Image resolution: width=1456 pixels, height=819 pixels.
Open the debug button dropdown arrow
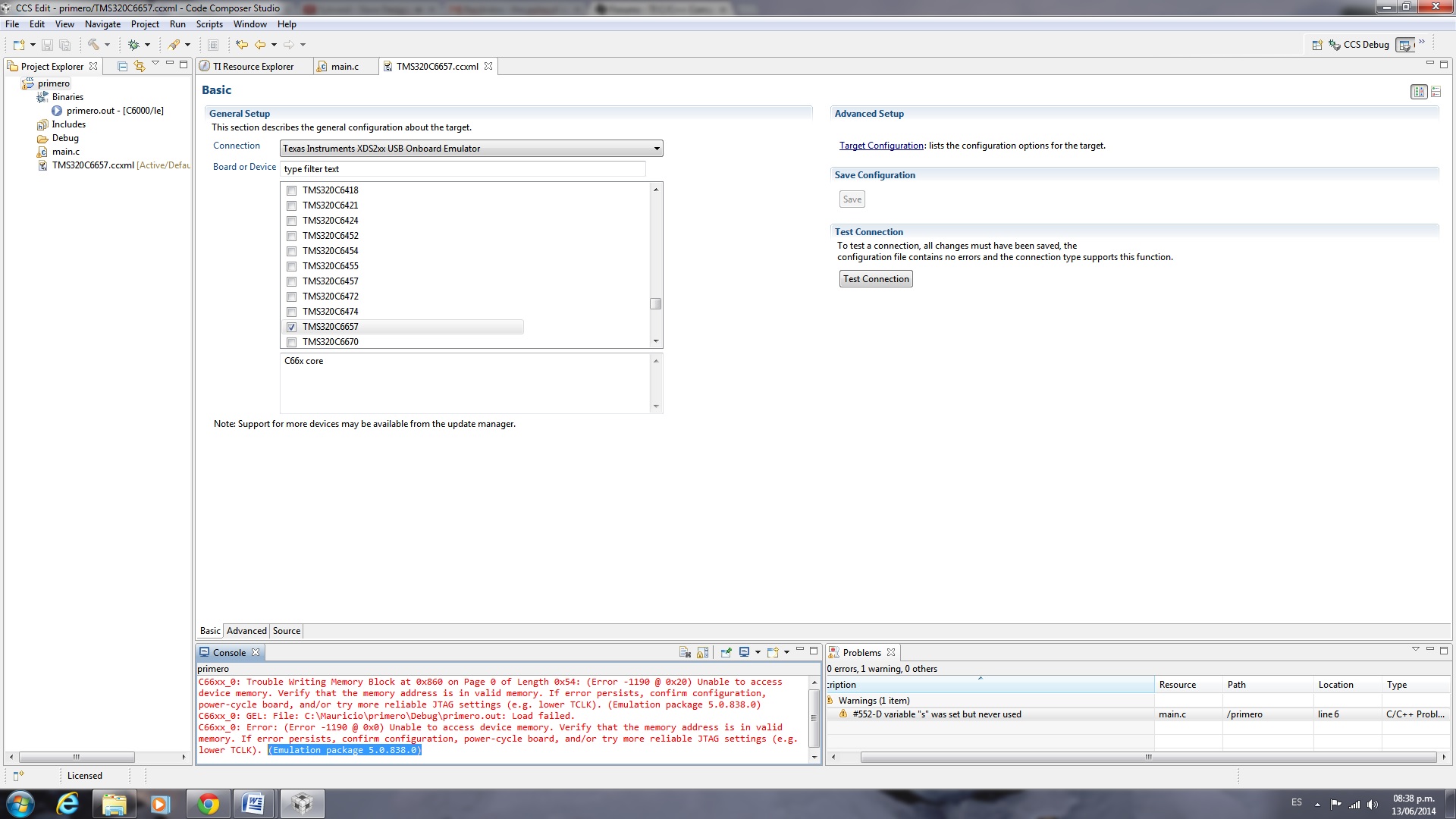[147, 45]
